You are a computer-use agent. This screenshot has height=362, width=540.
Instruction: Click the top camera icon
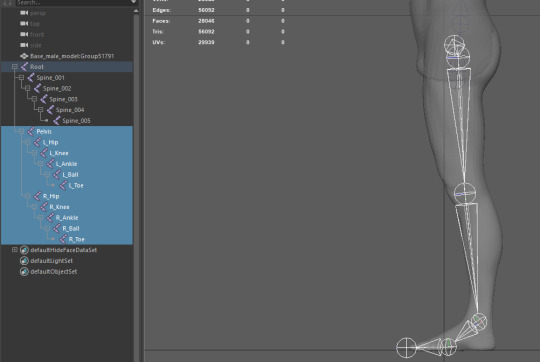24,24
